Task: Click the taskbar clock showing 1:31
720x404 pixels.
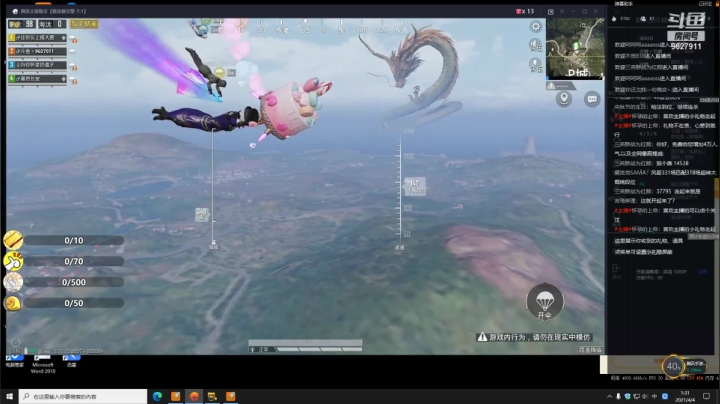Action: coord(685,396)
